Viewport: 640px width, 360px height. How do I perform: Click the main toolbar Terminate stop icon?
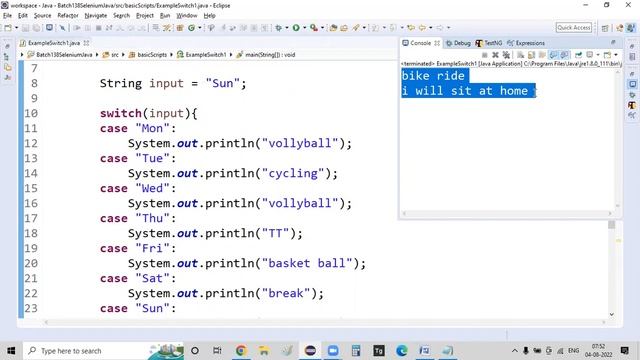coord(98,28)
